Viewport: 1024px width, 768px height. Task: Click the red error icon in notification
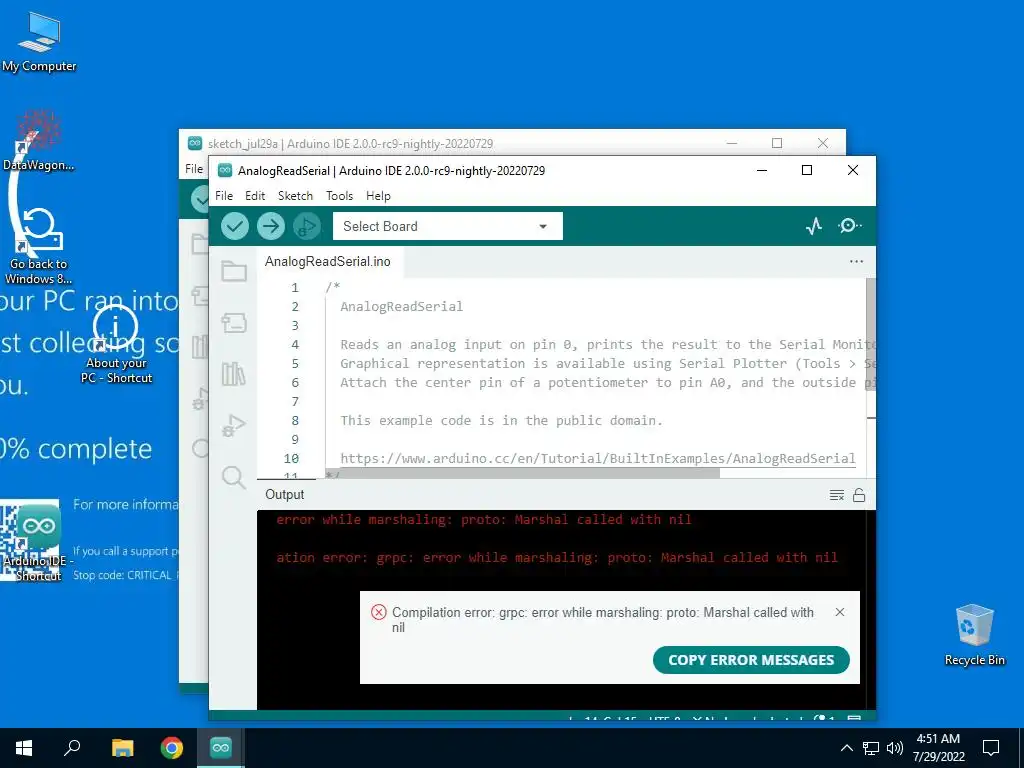coord(378,613)
